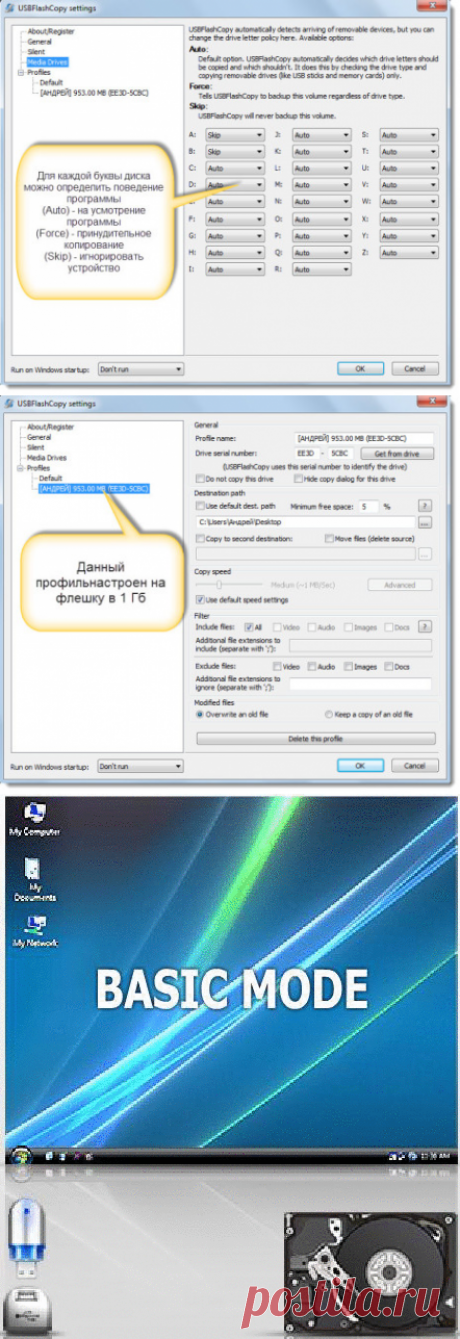Click OK in the profile window

tap(361, 766)
